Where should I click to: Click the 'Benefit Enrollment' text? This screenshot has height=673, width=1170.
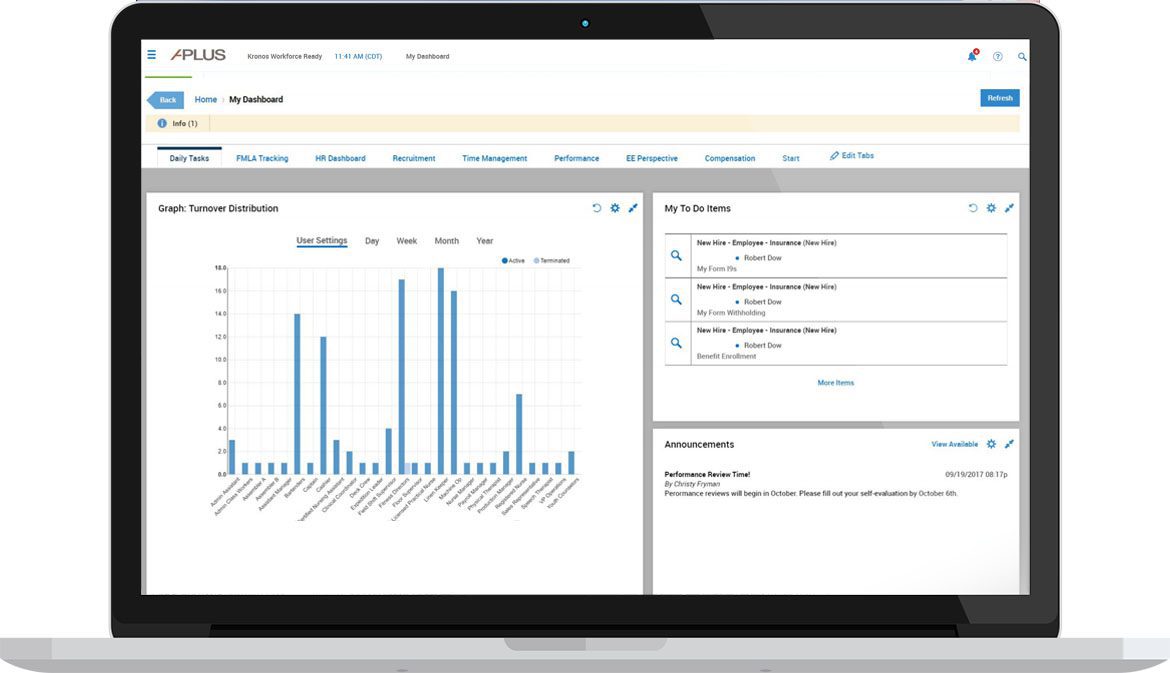click(726, 356)
